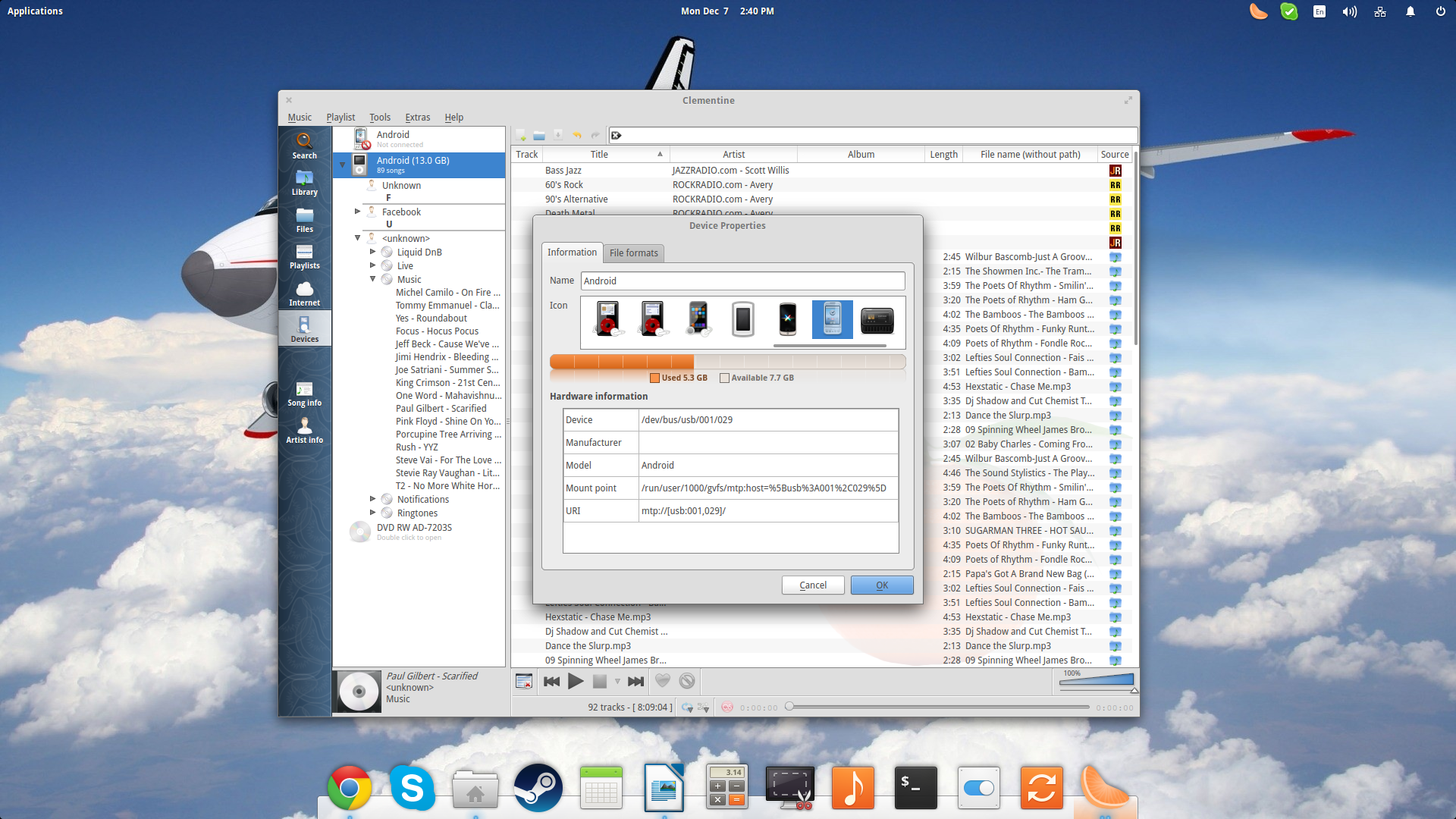Viewport: 1456px width, 819px height.
Task: Click the Ban track icon
Action: 687,681
